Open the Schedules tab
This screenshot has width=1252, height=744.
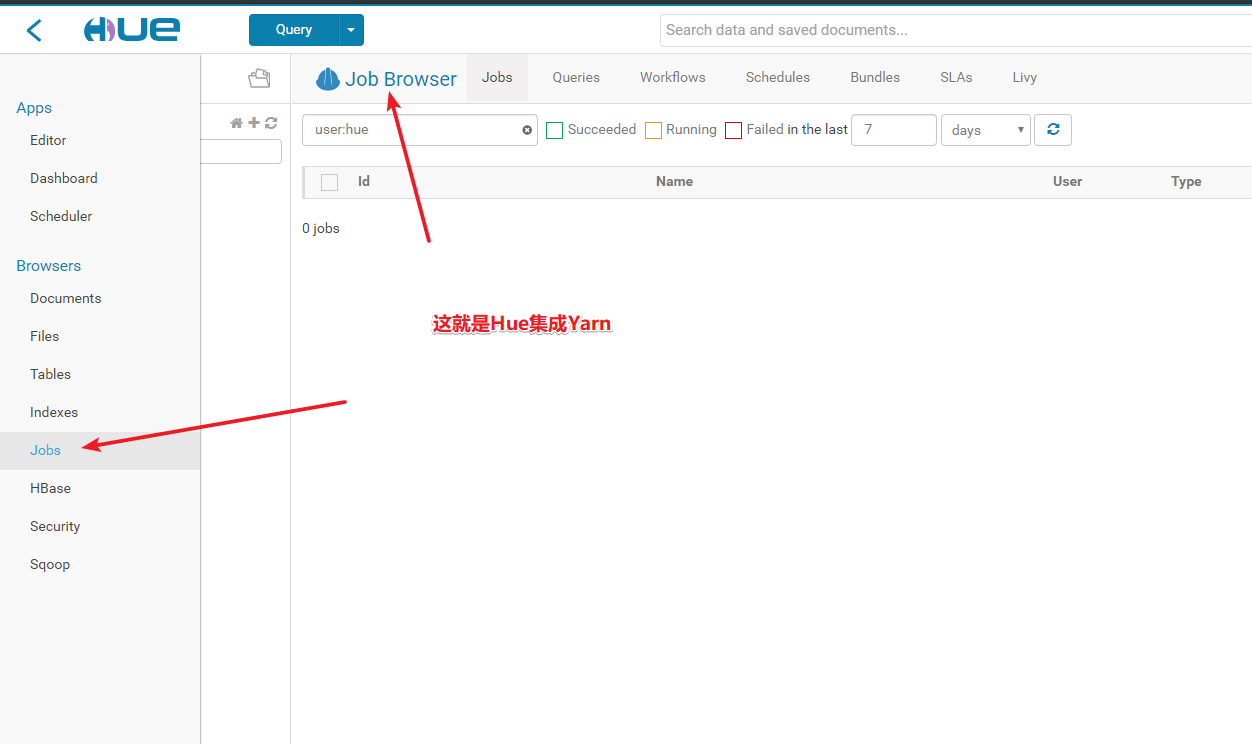pyautogui.click(x=778, y=77)
